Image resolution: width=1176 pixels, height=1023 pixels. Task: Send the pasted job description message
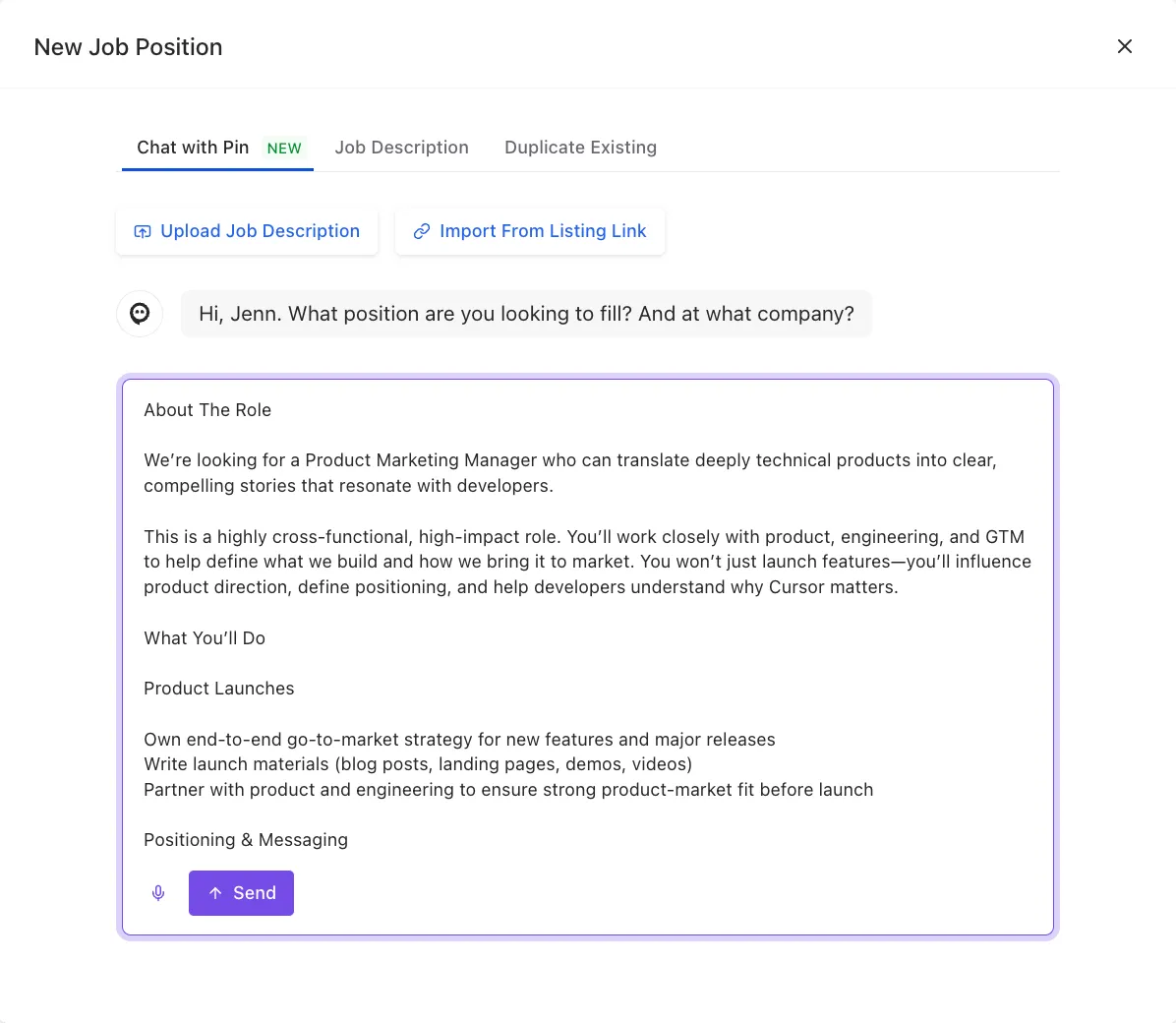click(241, 892)
